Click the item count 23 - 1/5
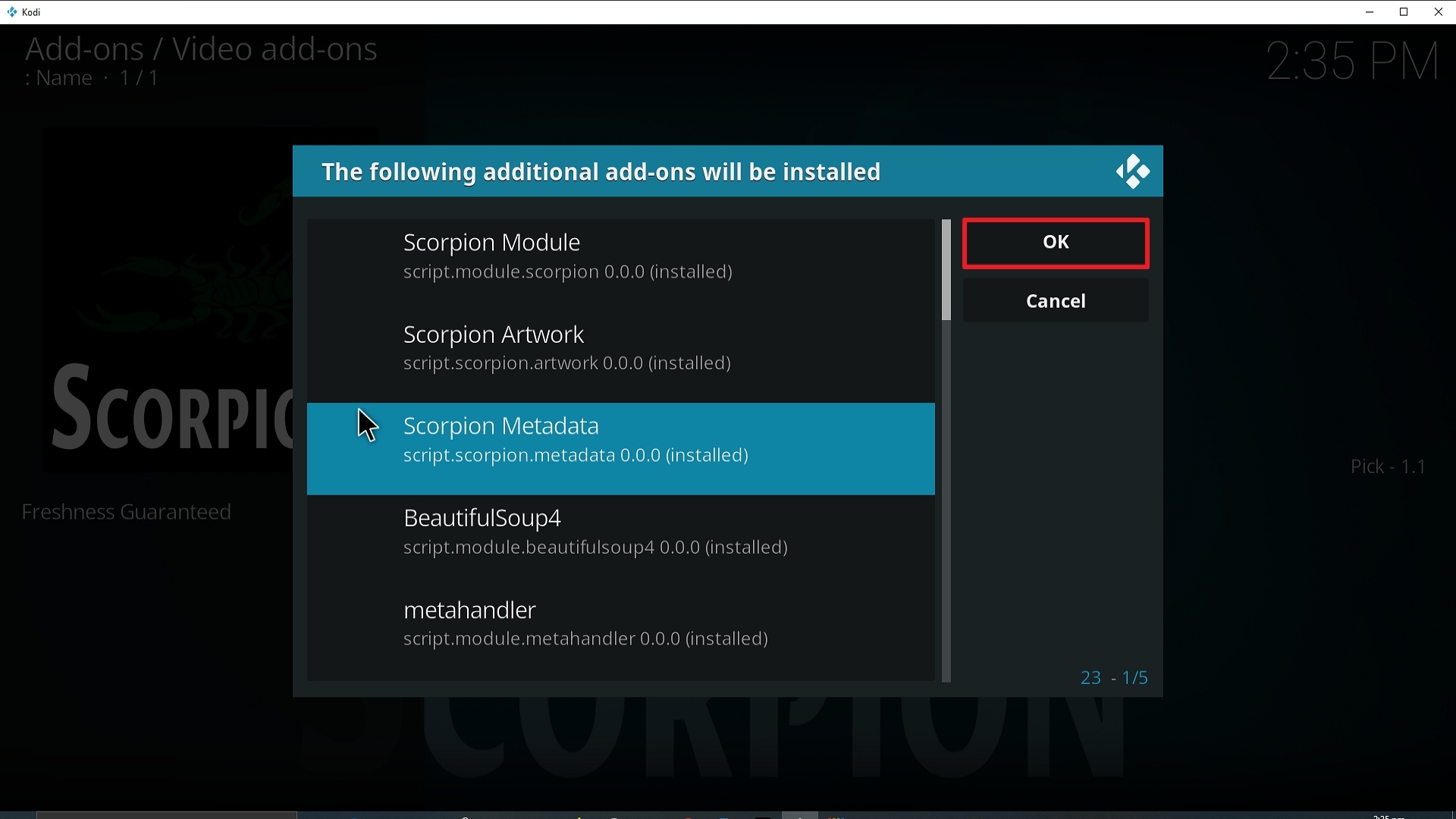Image resolution: width=1456 pixels, height=819 pixels. click(x=1114, y=677)
